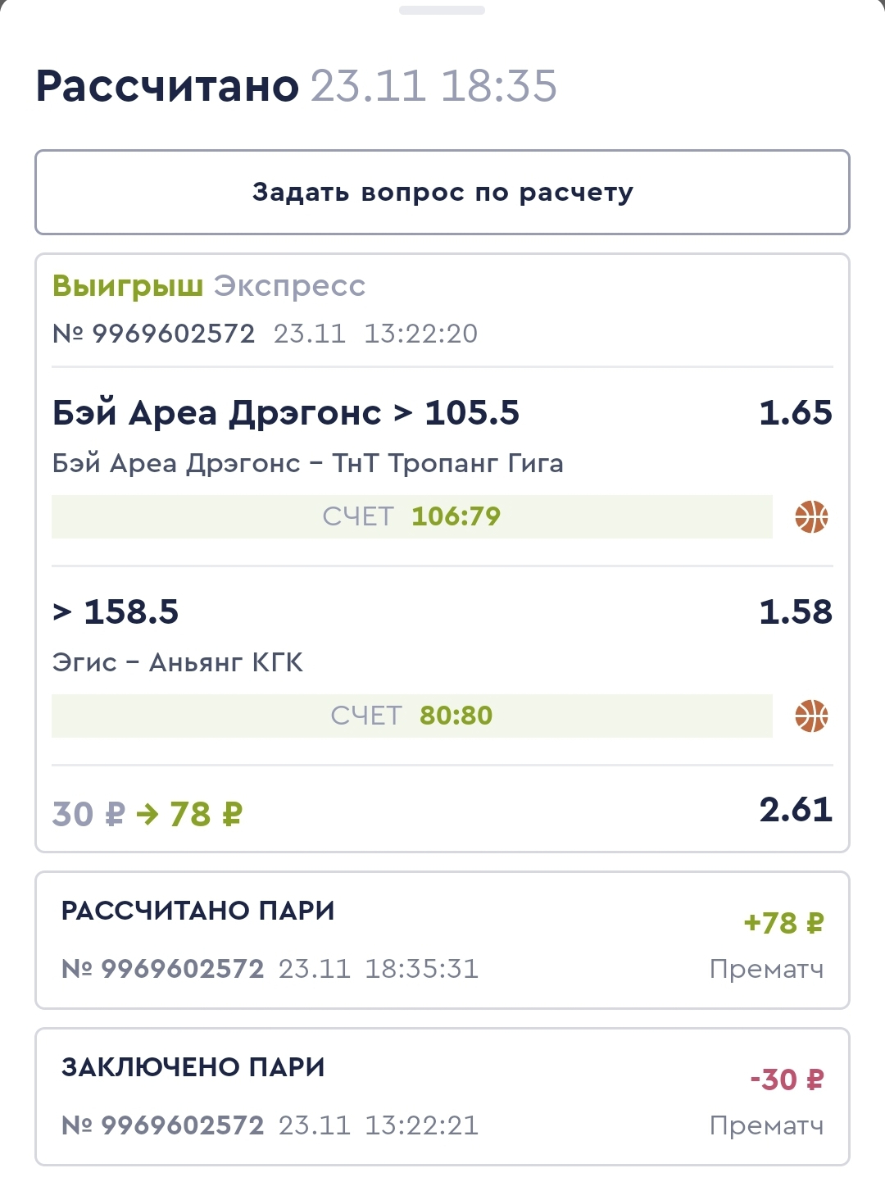The image size is (885, 1200).
Task: Tap the total express odds 2.61
Action: pos(795,809)
